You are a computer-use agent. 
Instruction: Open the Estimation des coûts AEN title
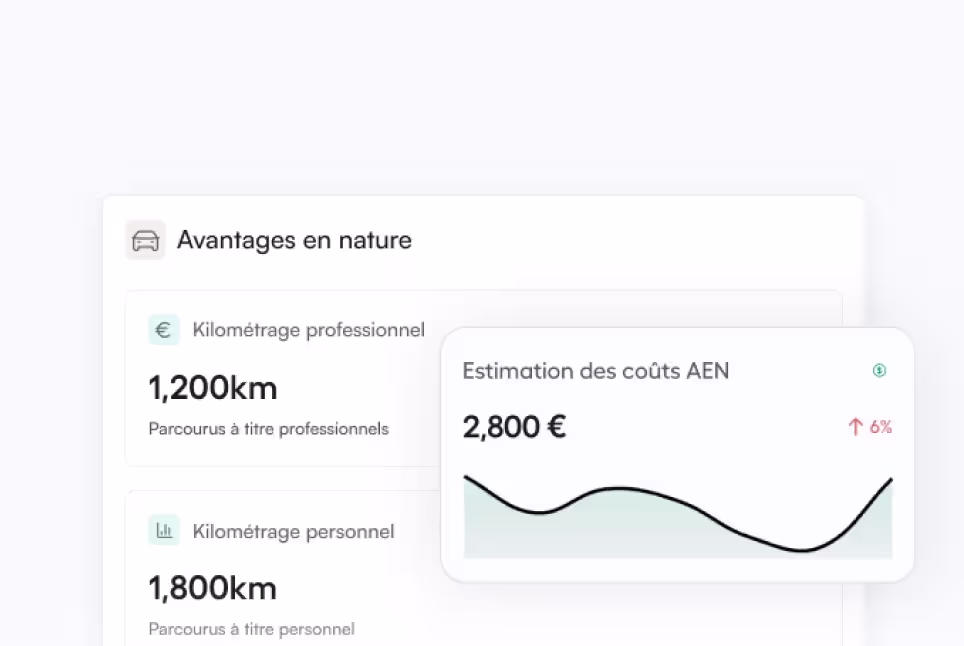pyautogui.click(x=596, y=371)
